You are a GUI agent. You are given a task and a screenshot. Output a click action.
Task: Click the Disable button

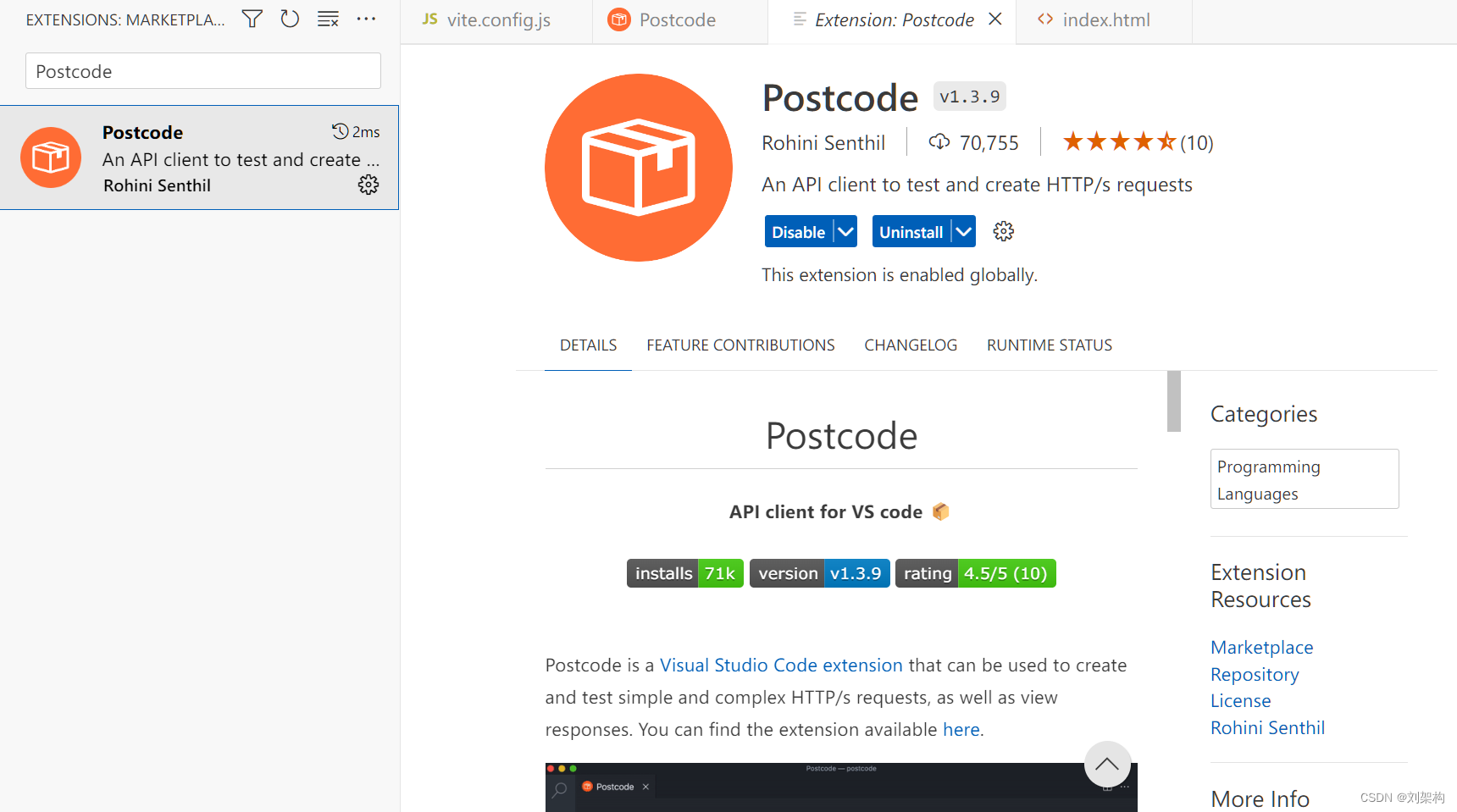798,231
